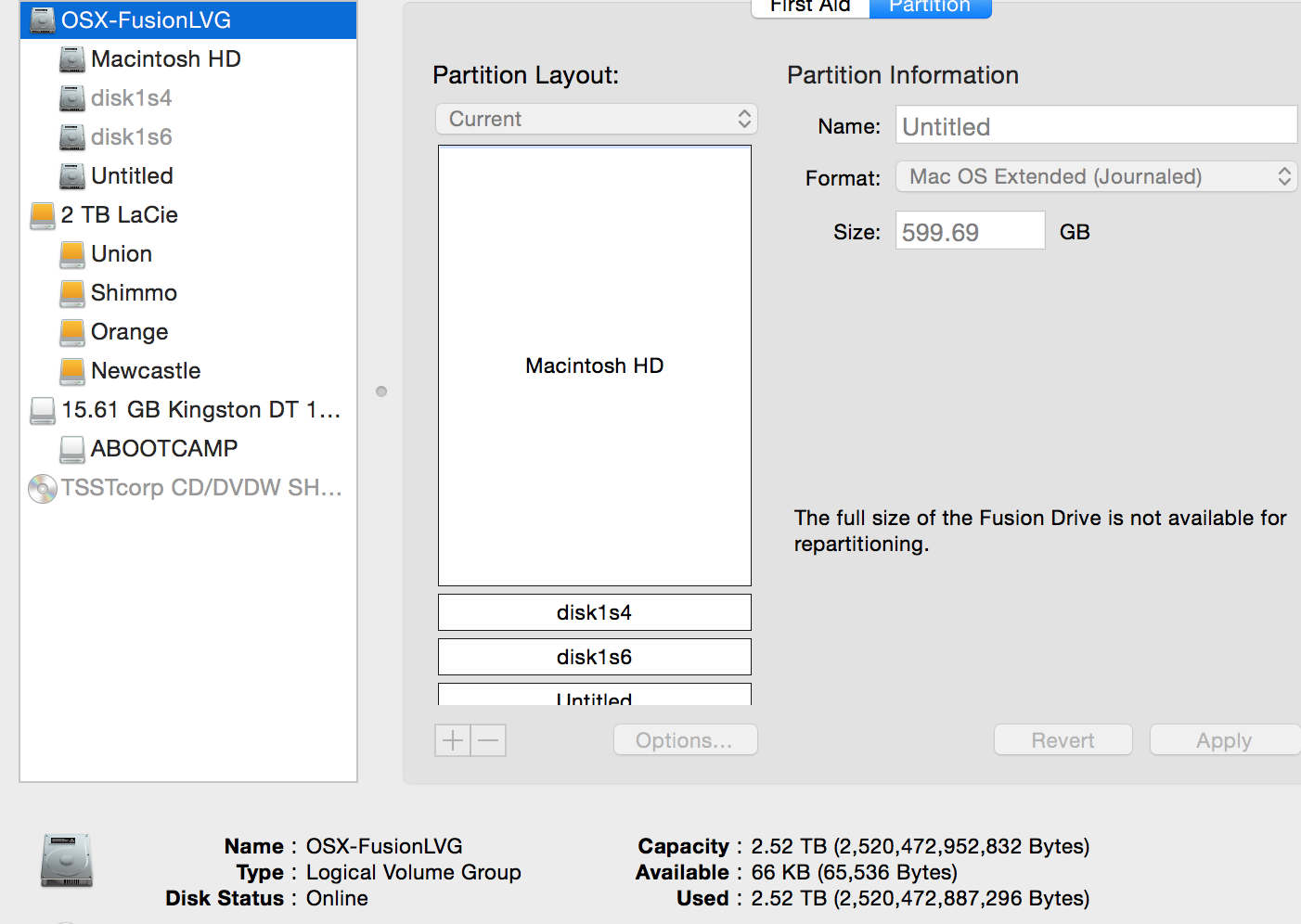Add a partition with the plus button
1301x924 pixels.
tap(453, 740)
